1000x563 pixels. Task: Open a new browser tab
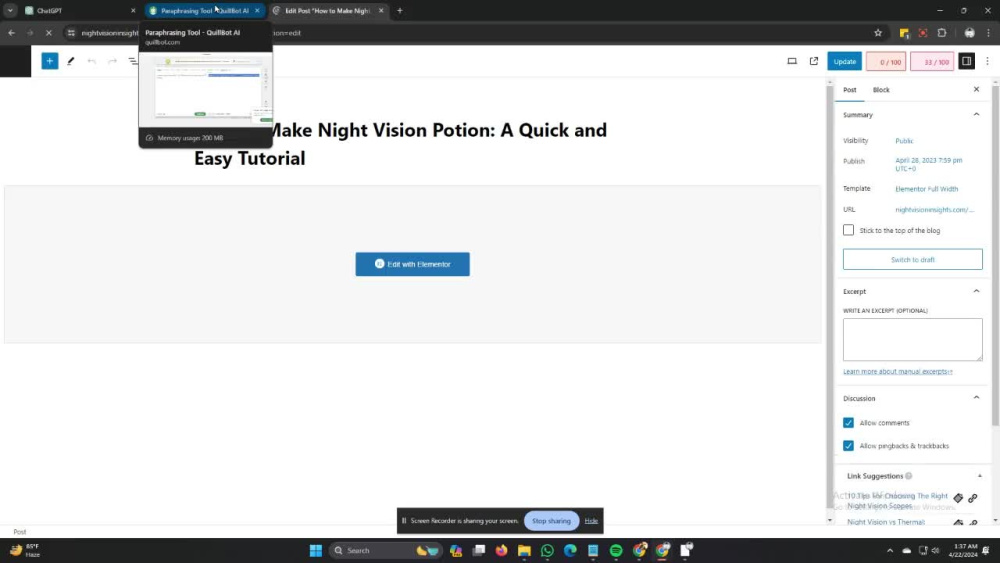pos(400,10)
